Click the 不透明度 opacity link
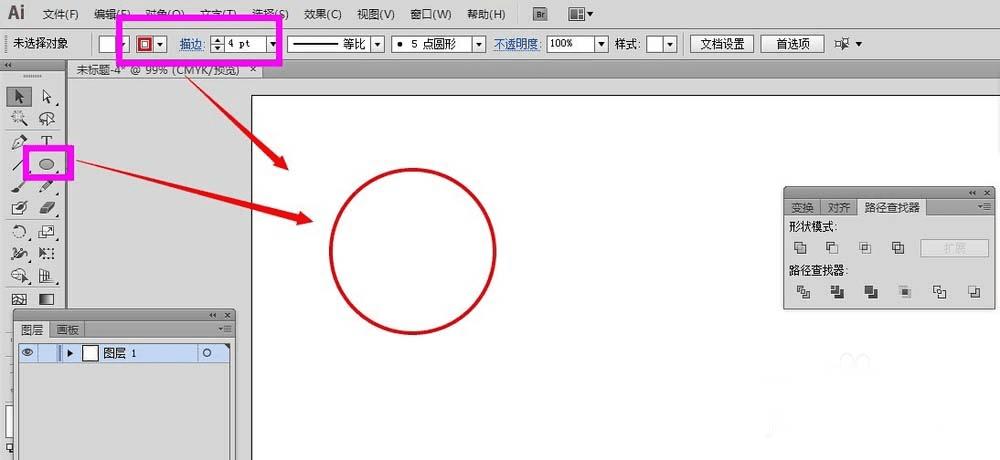1000x460 pixels. (x=517, y=44)
